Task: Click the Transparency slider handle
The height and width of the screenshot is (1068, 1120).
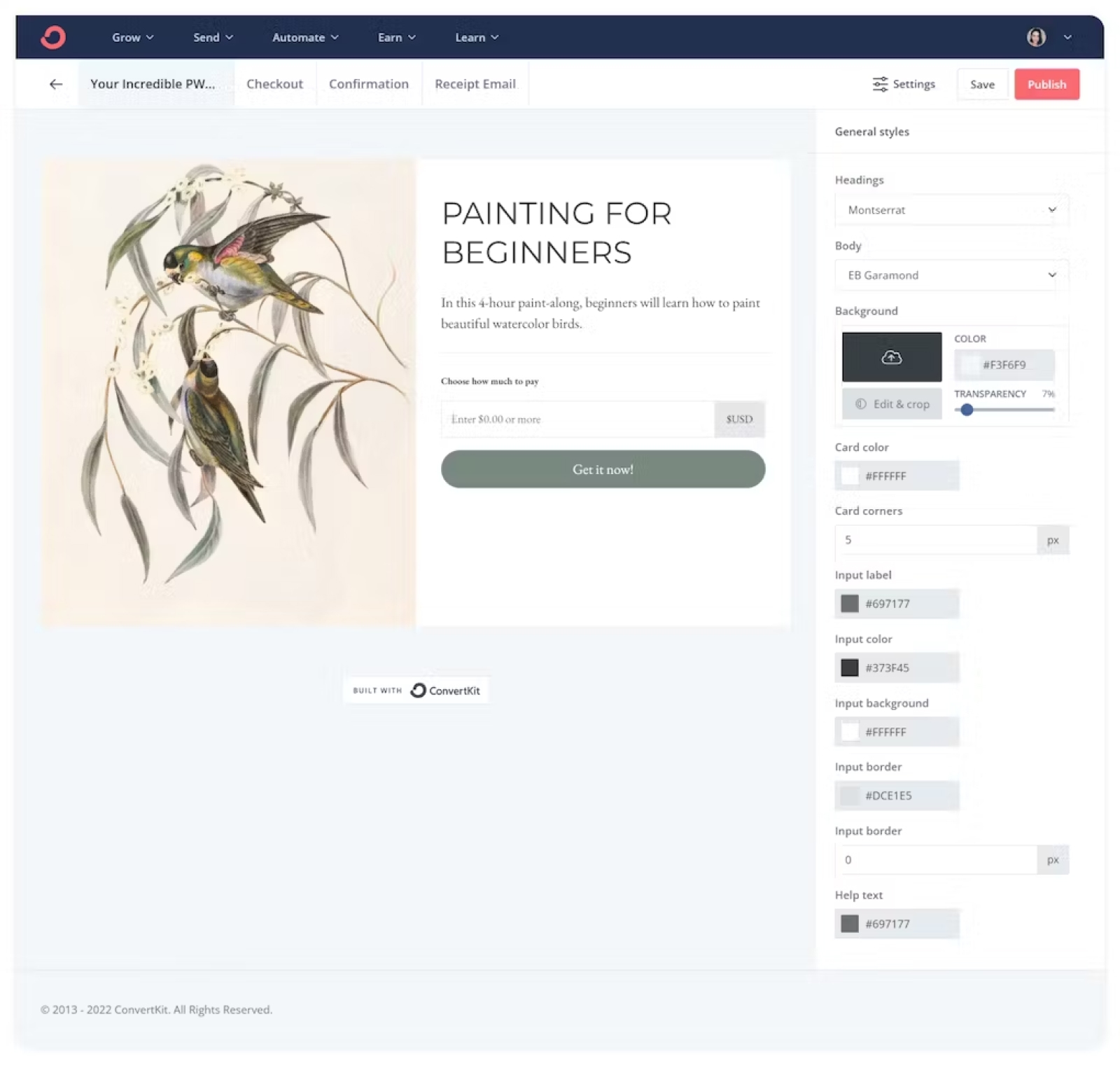Action: (967, 410)
